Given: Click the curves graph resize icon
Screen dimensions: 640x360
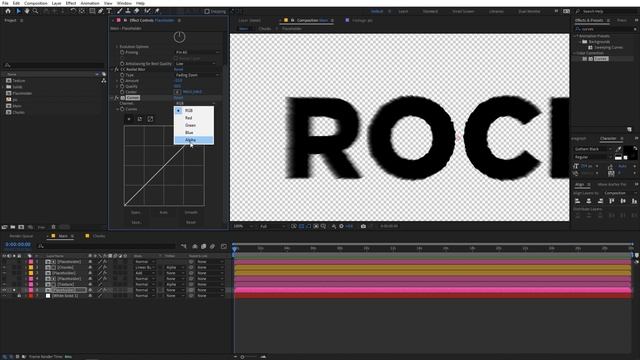Looking at the screenshot, I should coord(150,119).
